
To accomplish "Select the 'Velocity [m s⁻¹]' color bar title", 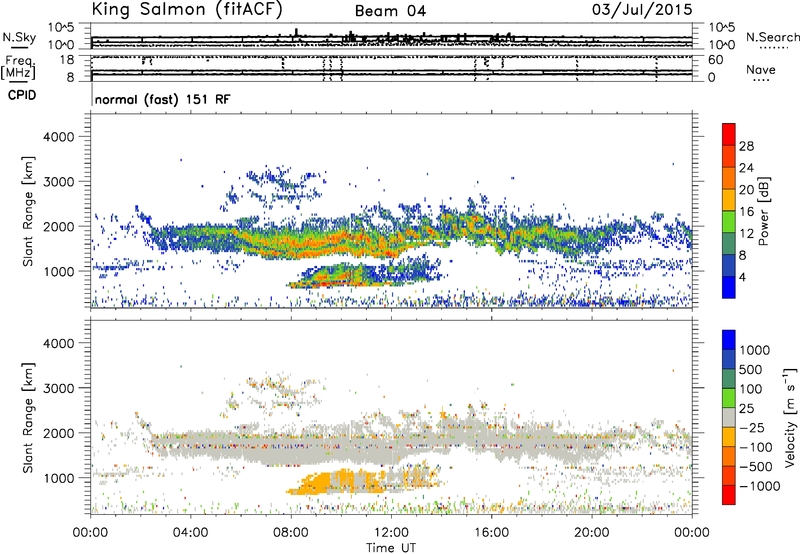I will click(x=790, y=417).
